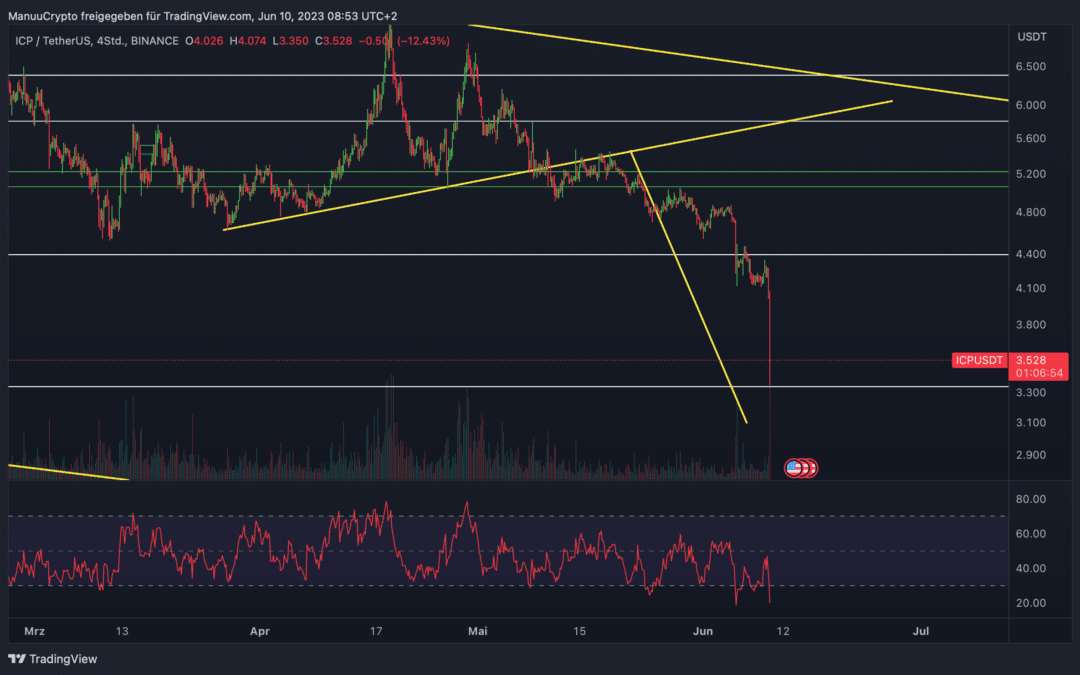
Task: Click the countdown timer 01:06:54
Action: (1039, 373)
